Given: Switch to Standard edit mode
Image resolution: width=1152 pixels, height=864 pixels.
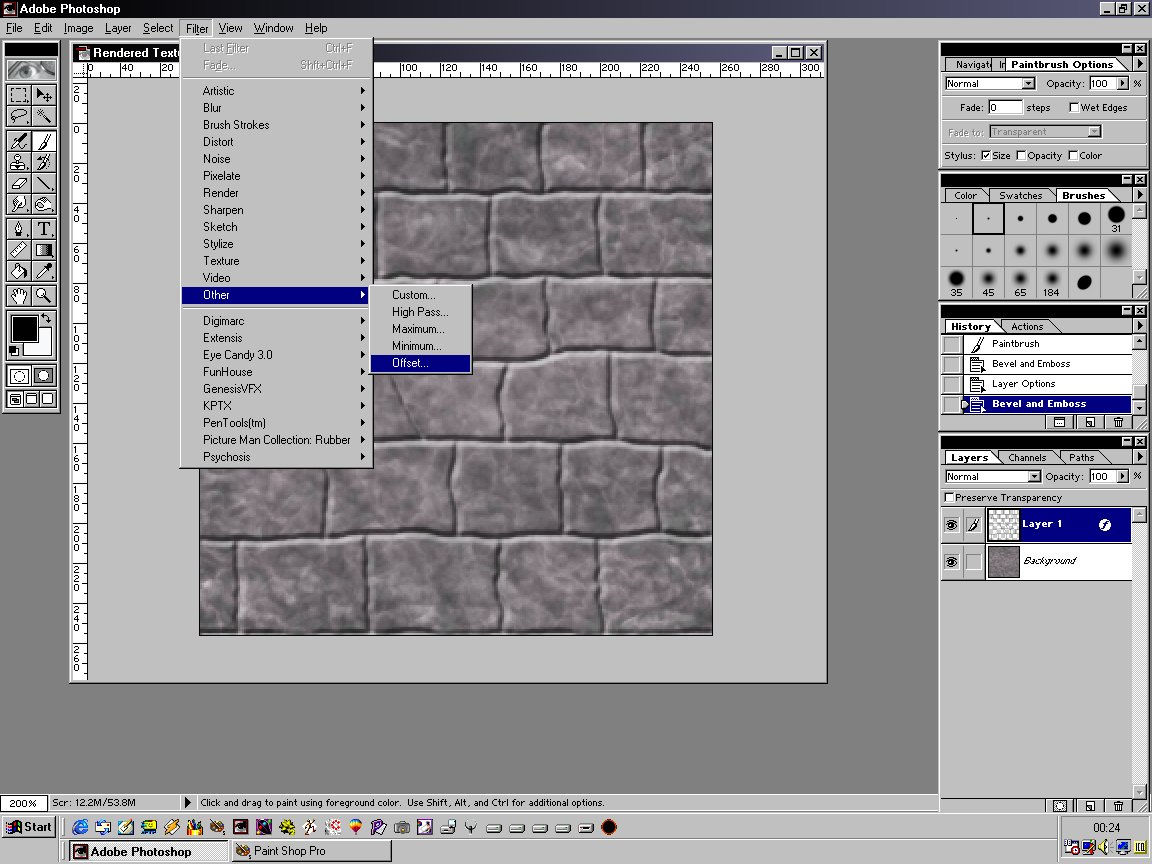Looking at the screenshot, I should (x=19, y=376).
